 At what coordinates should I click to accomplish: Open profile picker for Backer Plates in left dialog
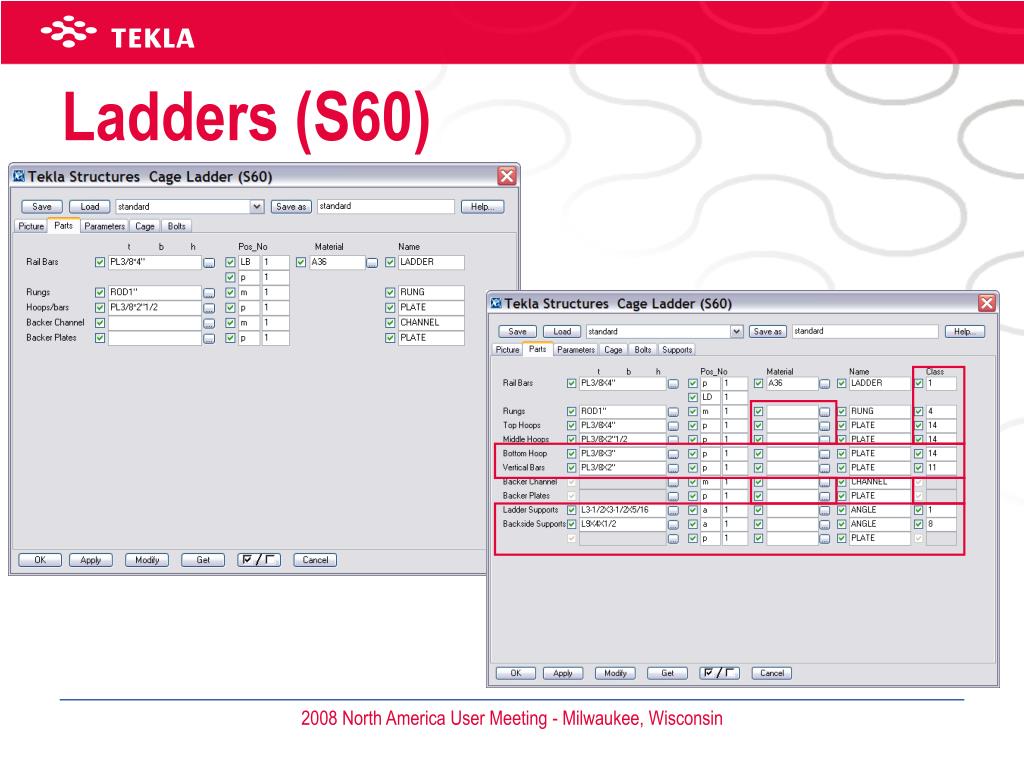209,339
